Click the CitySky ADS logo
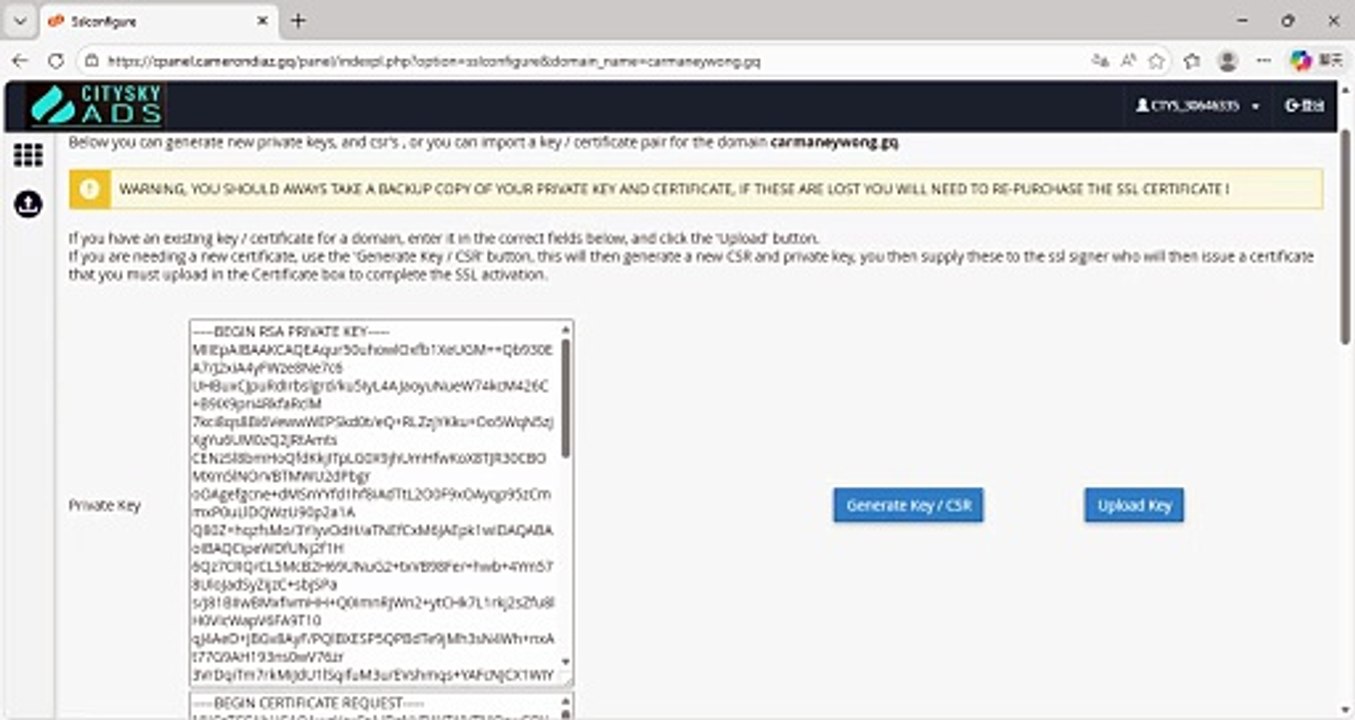 coord(94,105)
